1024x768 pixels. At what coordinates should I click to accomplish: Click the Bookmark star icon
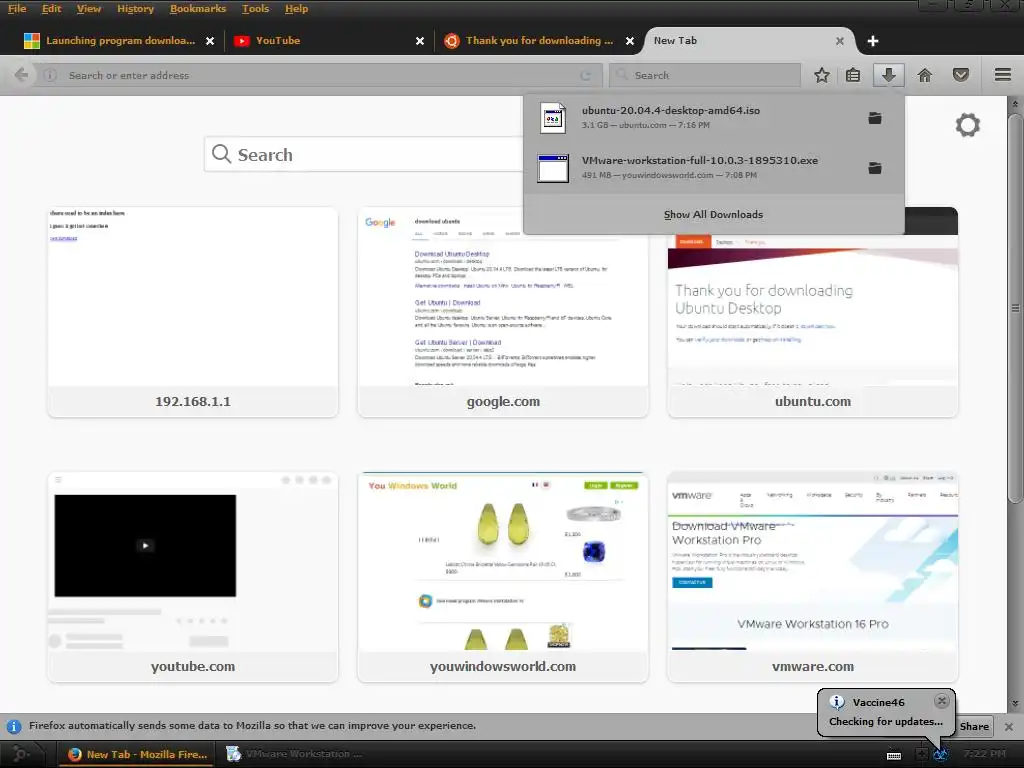click(x=822, y=75)
